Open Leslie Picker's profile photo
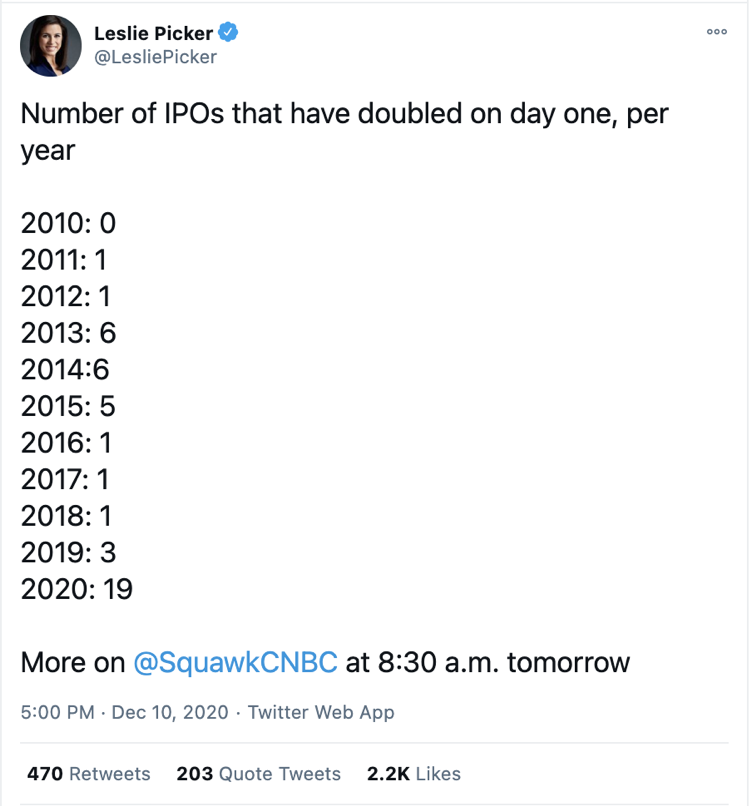 50,45
